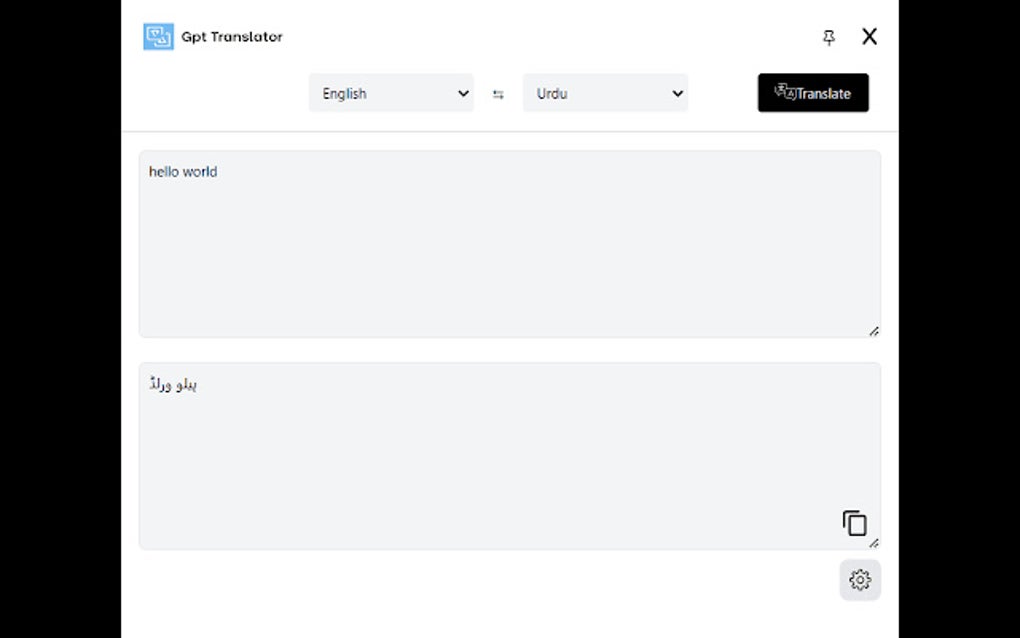Open the source language dropdown showing English
The height and width of the screenshot is (638, 1020).
coord(391,93)
